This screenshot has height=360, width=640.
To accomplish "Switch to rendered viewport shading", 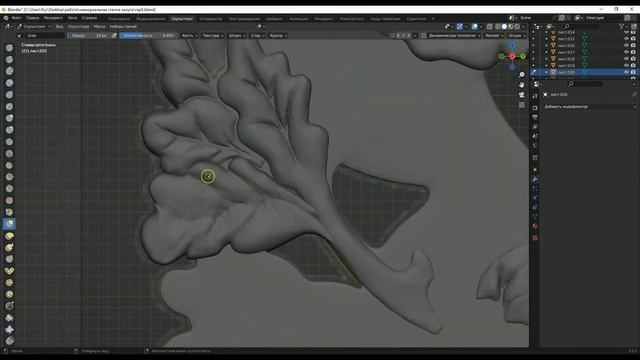I will point(517,27).
